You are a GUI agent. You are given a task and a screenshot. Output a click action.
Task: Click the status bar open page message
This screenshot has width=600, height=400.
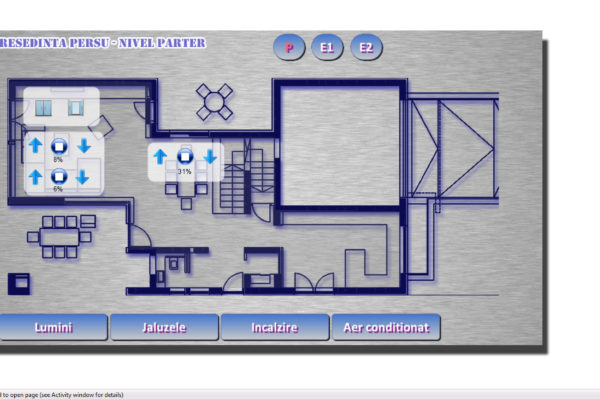pos(62,395)
